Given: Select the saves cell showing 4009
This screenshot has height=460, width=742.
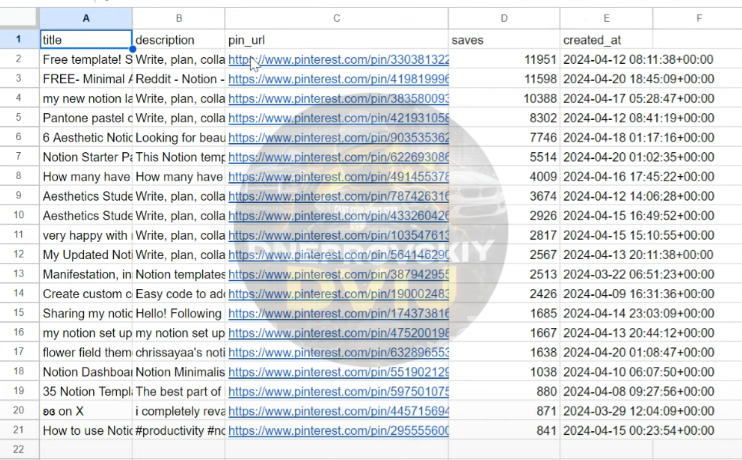Looking at the screenshot, I should point(504,177).
